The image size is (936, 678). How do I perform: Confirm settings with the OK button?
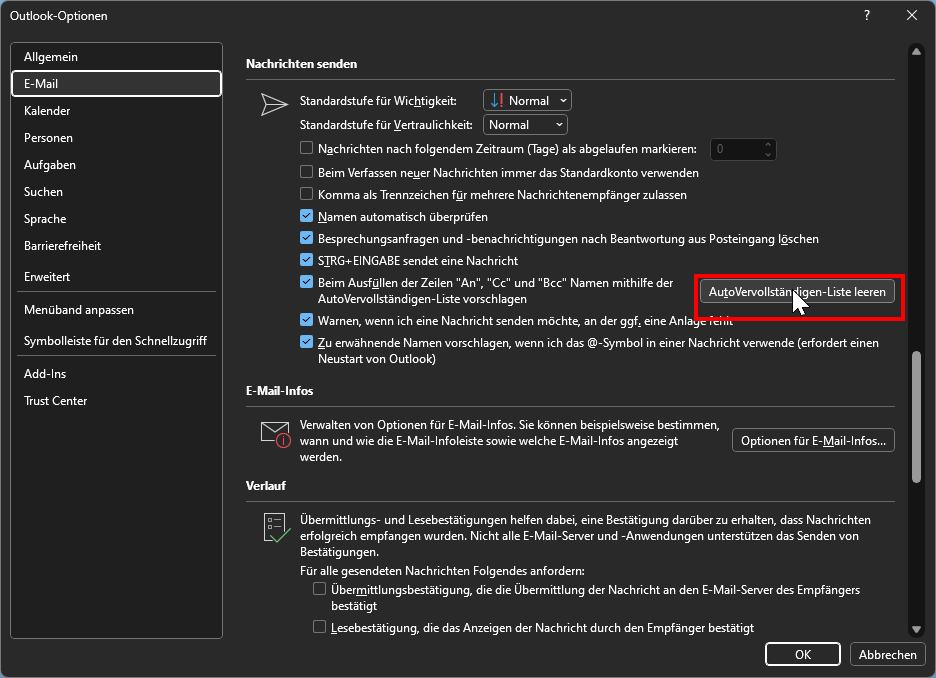coord(802,654)
